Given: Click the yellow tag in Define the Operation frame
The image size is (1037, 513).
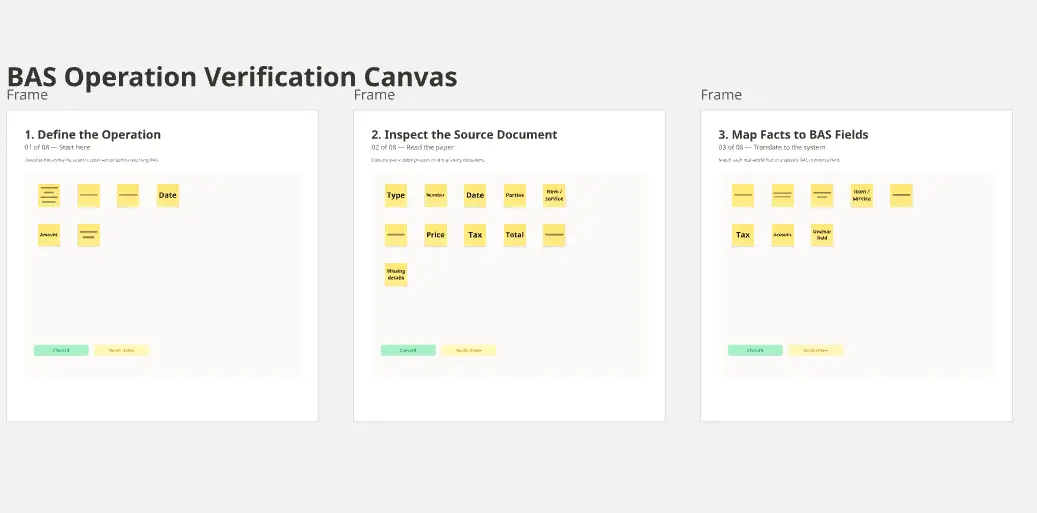Looking at the screenshot, I should click(x=121, y=350).
